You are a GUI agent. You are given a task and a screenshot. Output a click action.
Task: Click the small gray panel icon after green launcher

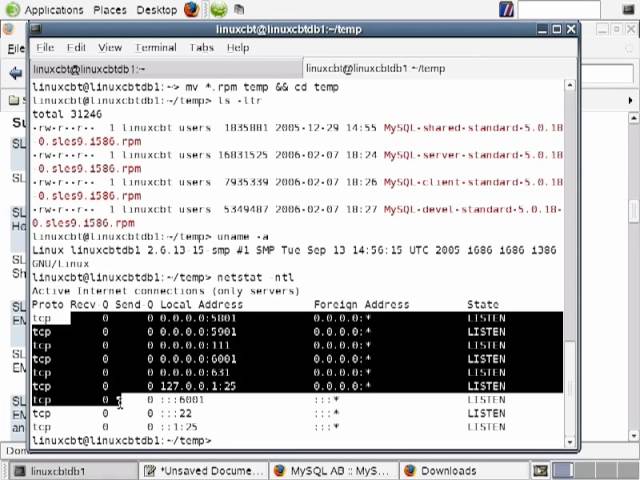(239, 9)
